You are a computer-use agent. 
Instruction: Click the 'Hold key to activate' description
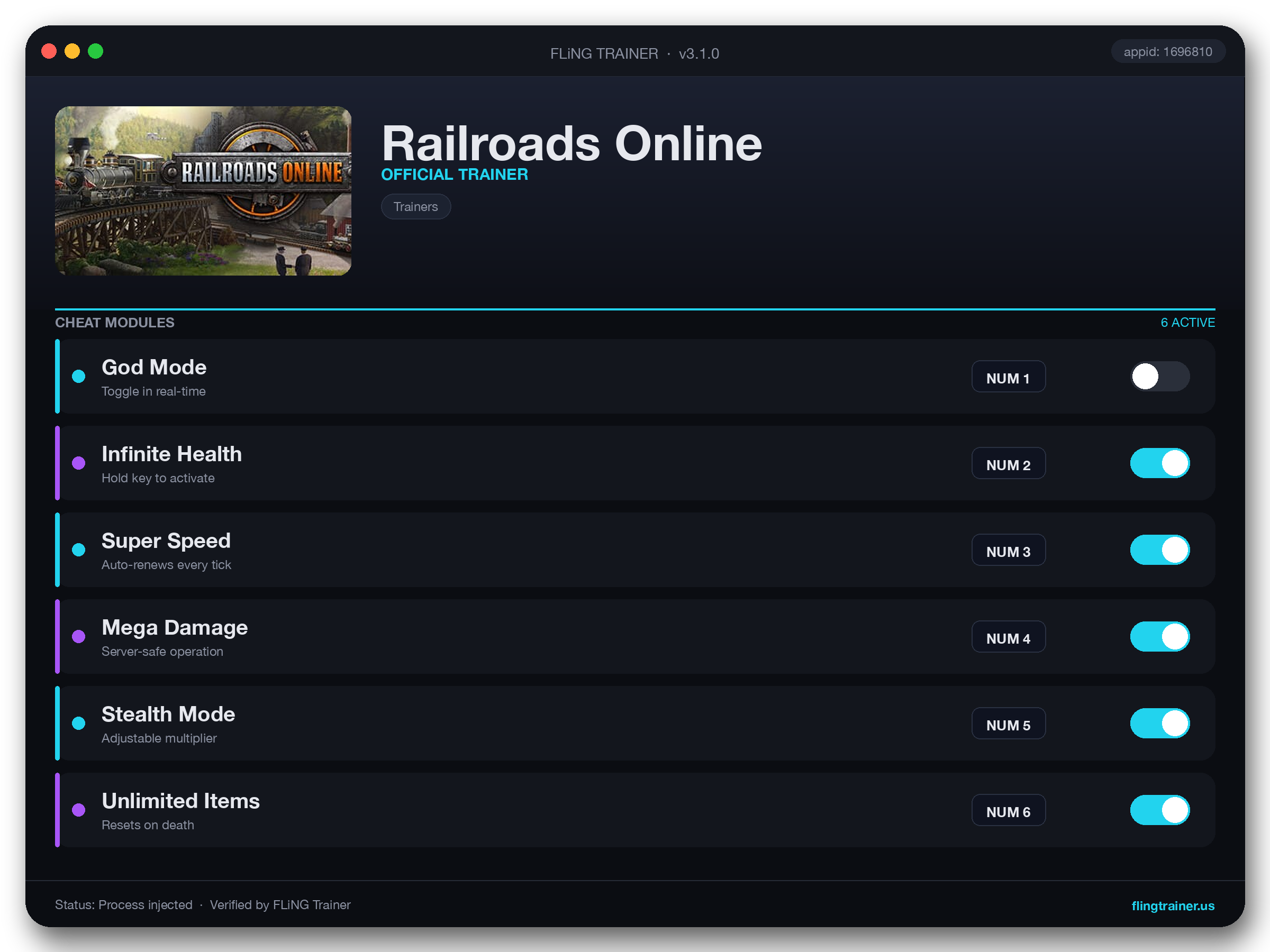coord(158,478)
